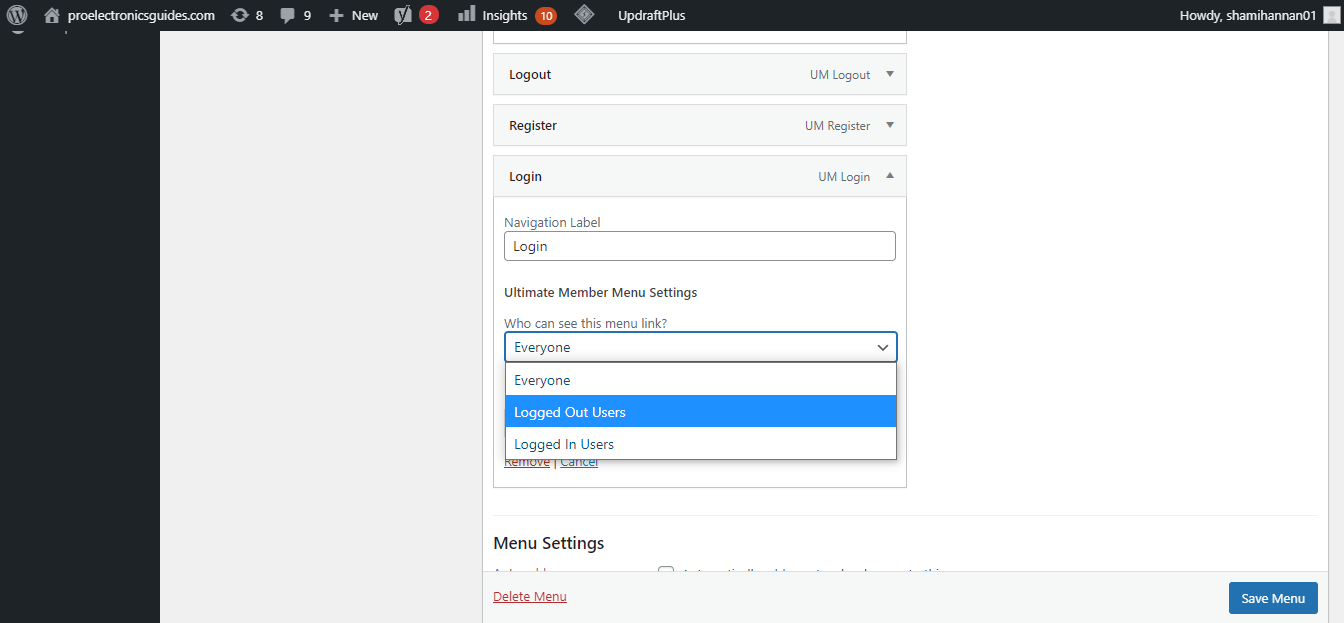Open the Insights bar chart icon
This screenshot has height=623, width=1344.
466,15
